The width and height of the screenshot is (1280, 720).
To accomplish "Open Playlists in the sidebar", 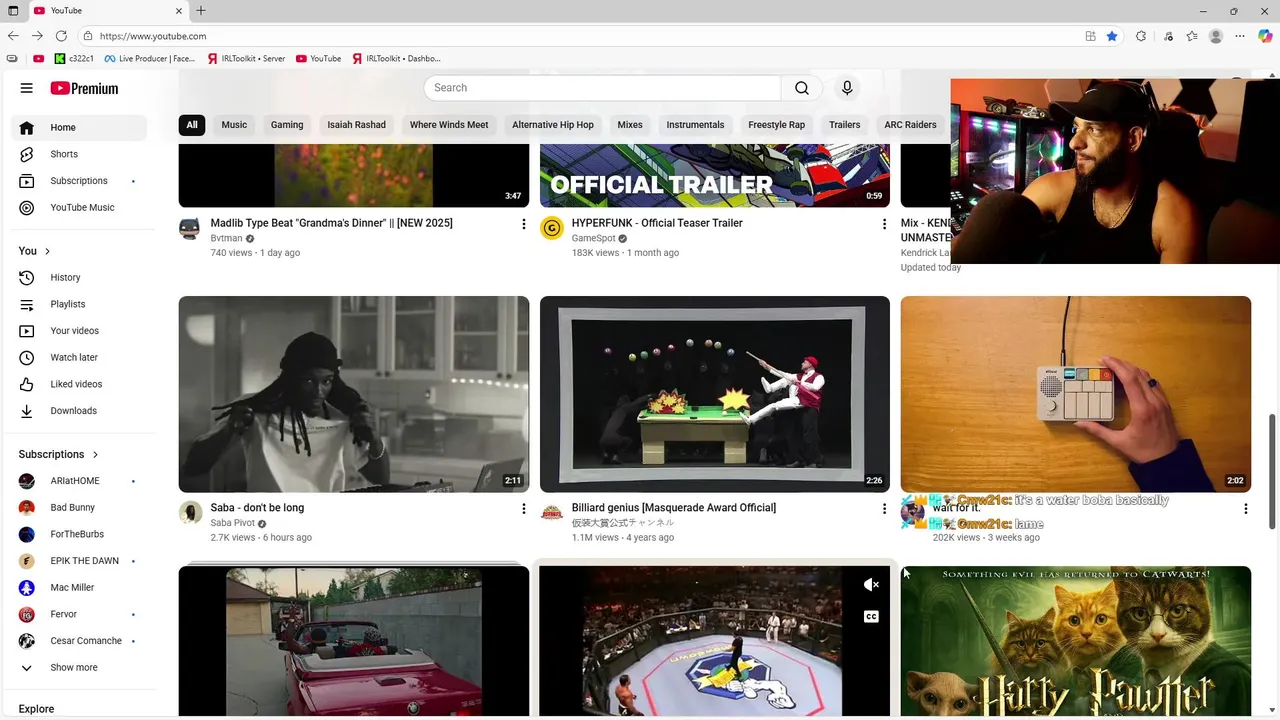I will coord(79,304).
